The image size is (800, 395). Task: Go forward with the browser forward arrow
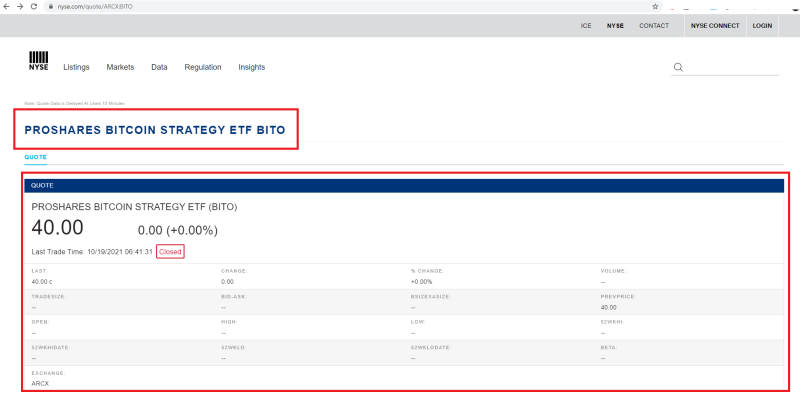coord(20,7)
